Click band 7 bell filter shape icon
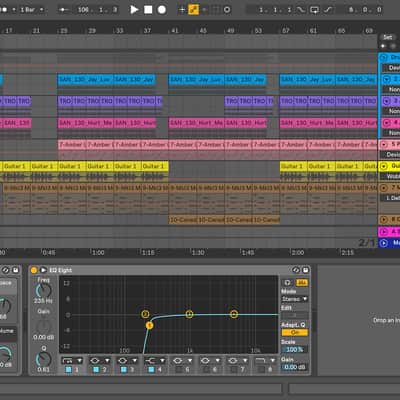This screenshot has height=400, width=400. point(233,361)
